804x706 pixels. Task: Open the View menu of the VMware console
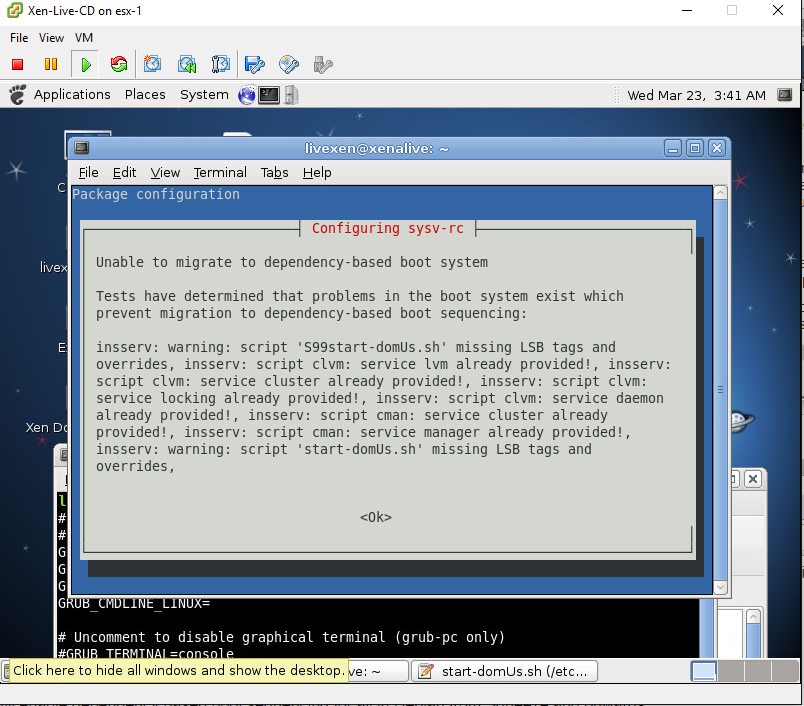click(51, 38)
